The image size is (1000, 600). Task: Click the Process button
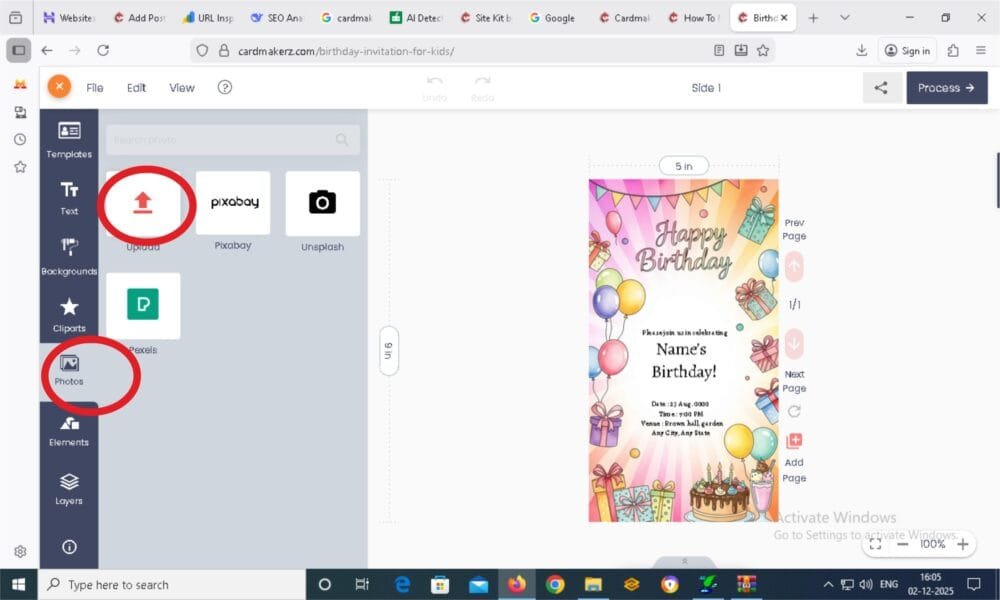945,87
